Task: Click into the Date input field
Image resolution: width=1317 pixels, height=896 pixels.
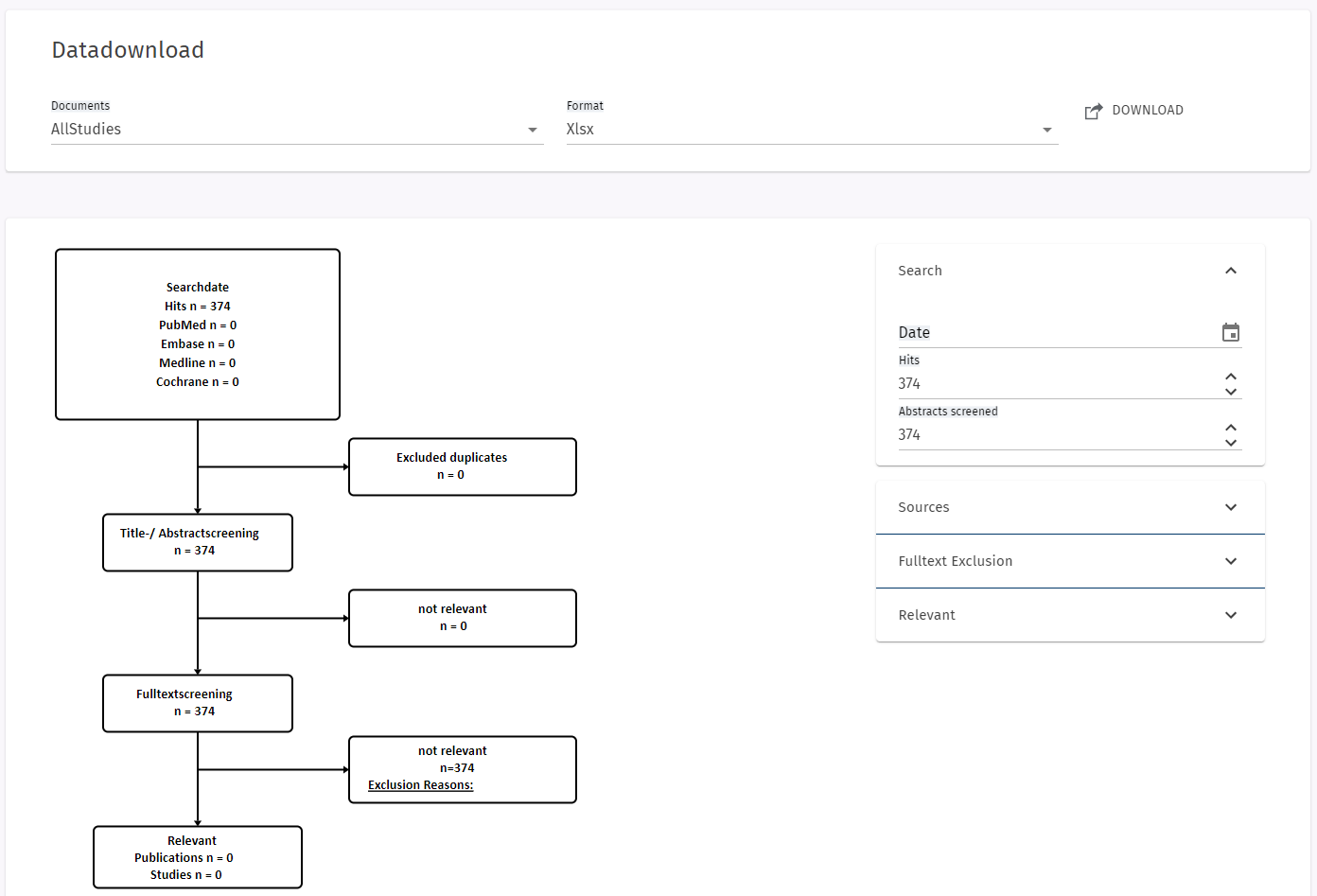Action: (1050, 332)
